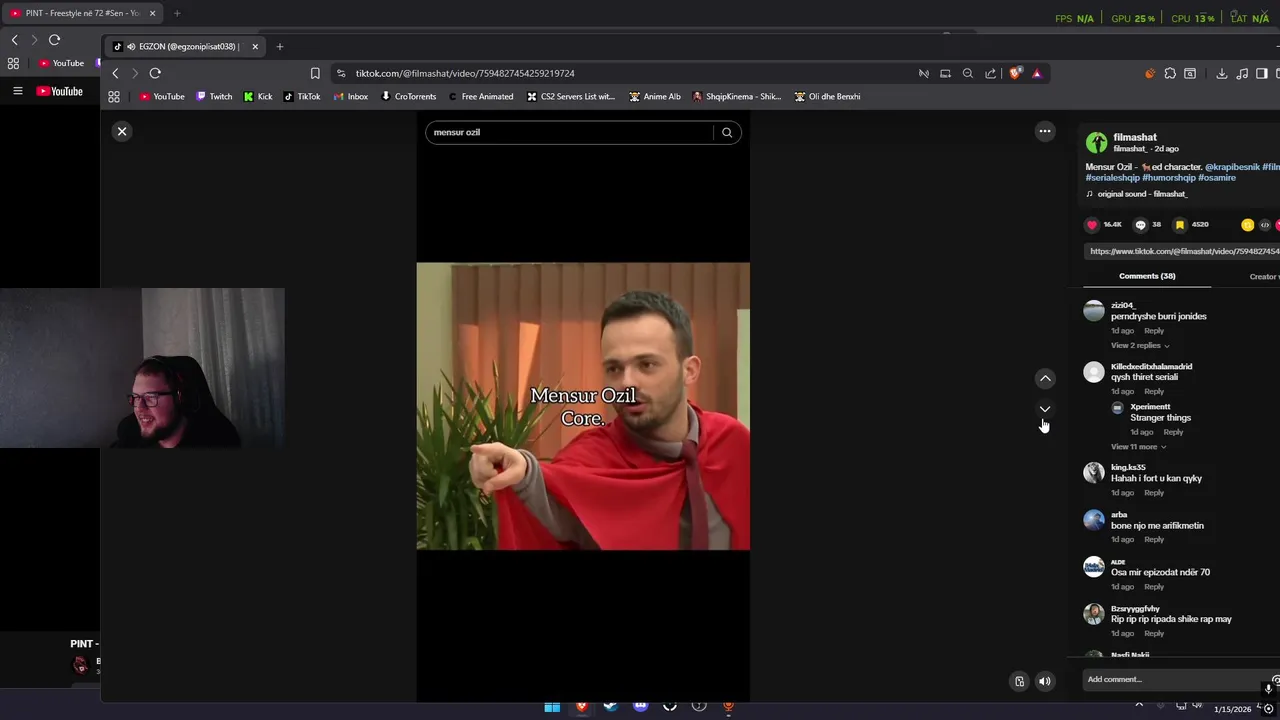Open Anime Alb bookmark
1280x720 pixels.
[x=655, y=97]
